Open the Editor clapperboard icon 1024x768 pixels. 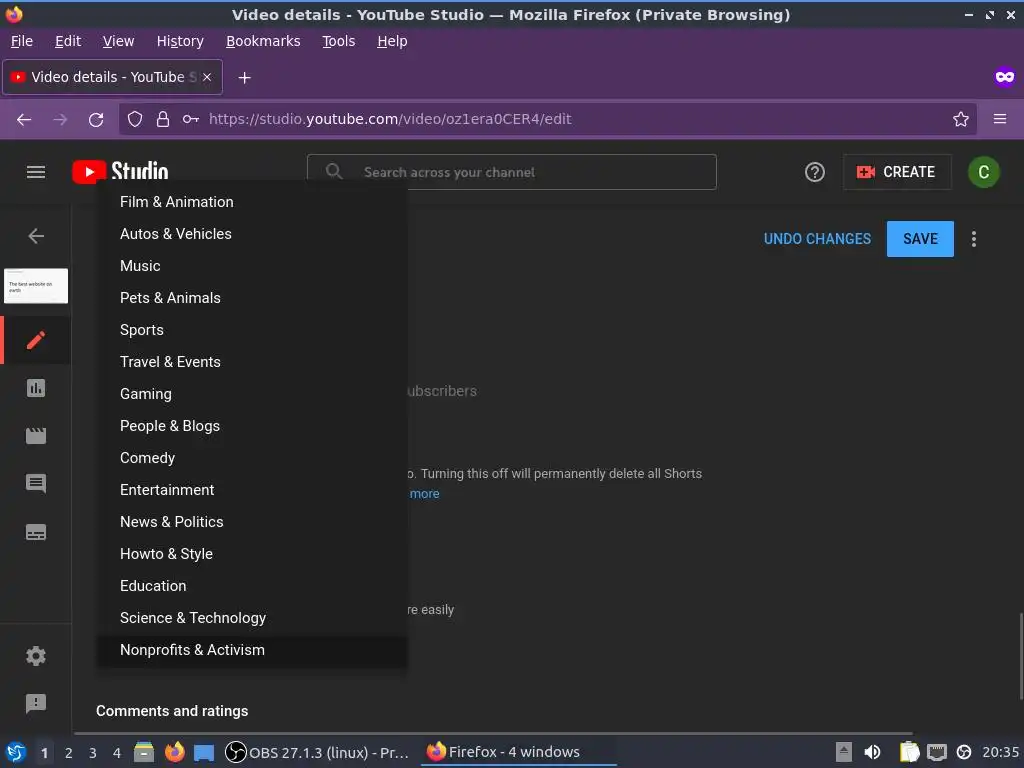tap(36, 436)
